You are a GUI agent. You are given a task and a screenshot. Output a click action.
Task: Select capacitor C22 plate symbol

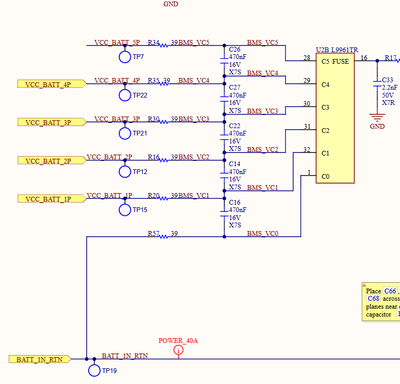coord(224,137)
